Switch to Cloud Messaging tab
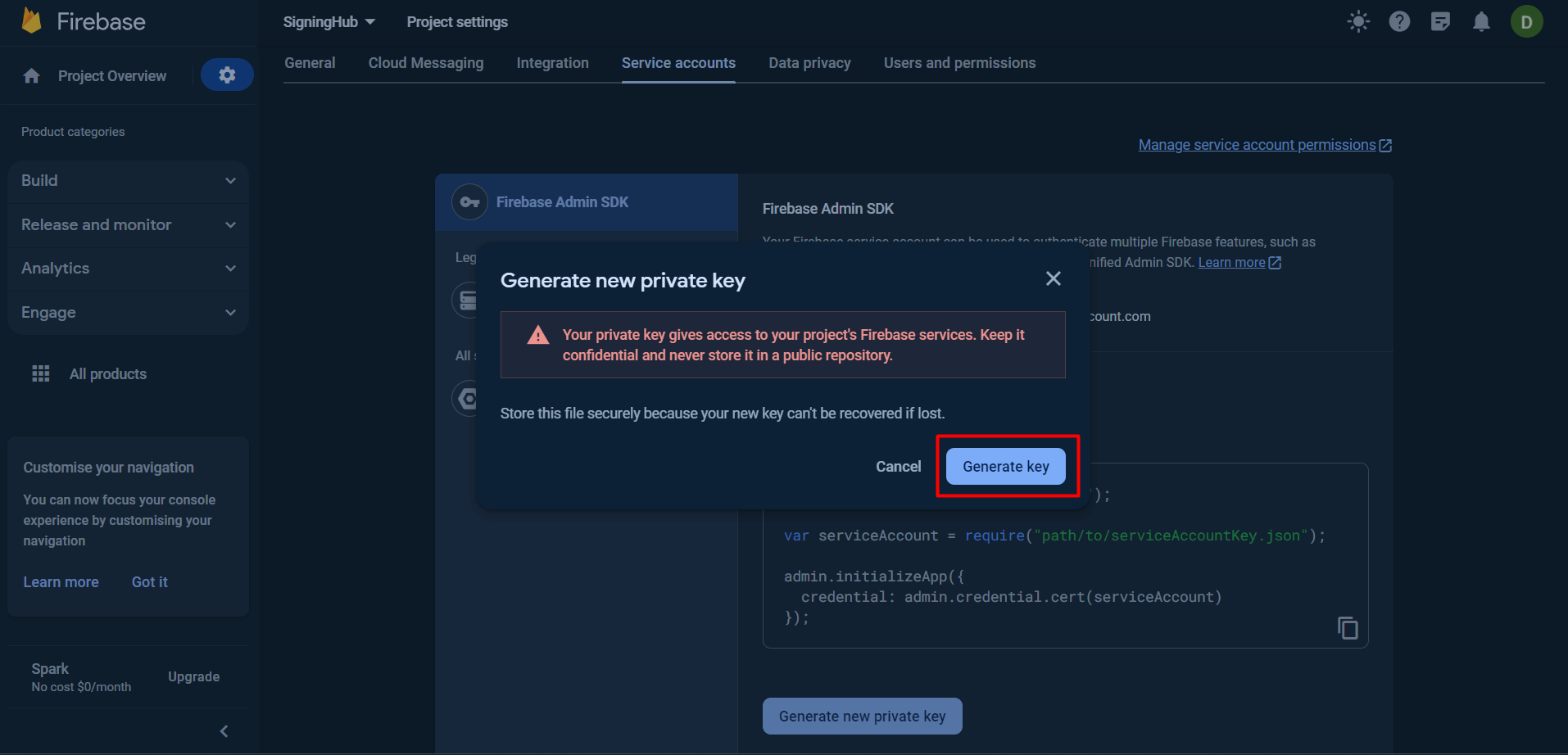 (426, 63)
